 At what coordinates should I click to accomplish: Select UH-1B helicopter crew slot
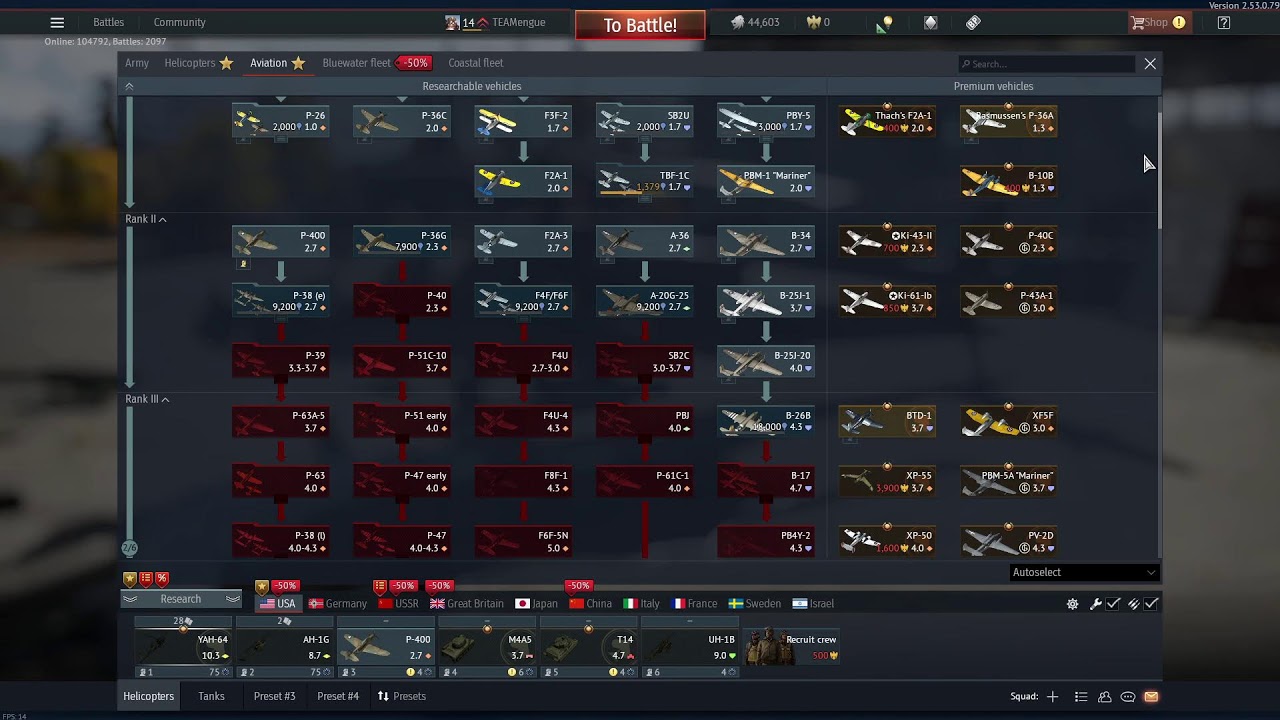point(689,647)
